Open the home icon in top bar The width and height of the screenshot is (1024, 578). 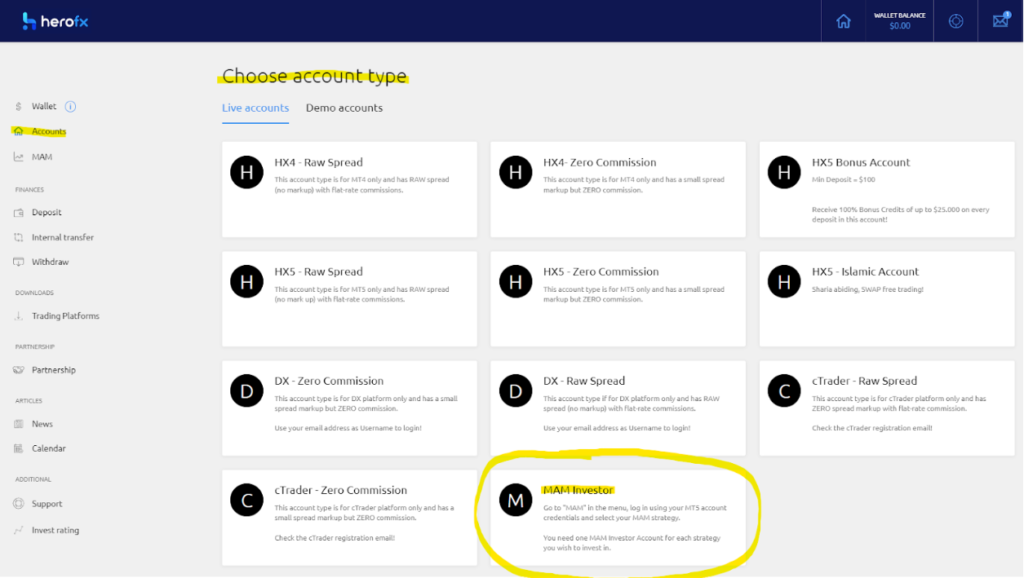pos(843,21)
